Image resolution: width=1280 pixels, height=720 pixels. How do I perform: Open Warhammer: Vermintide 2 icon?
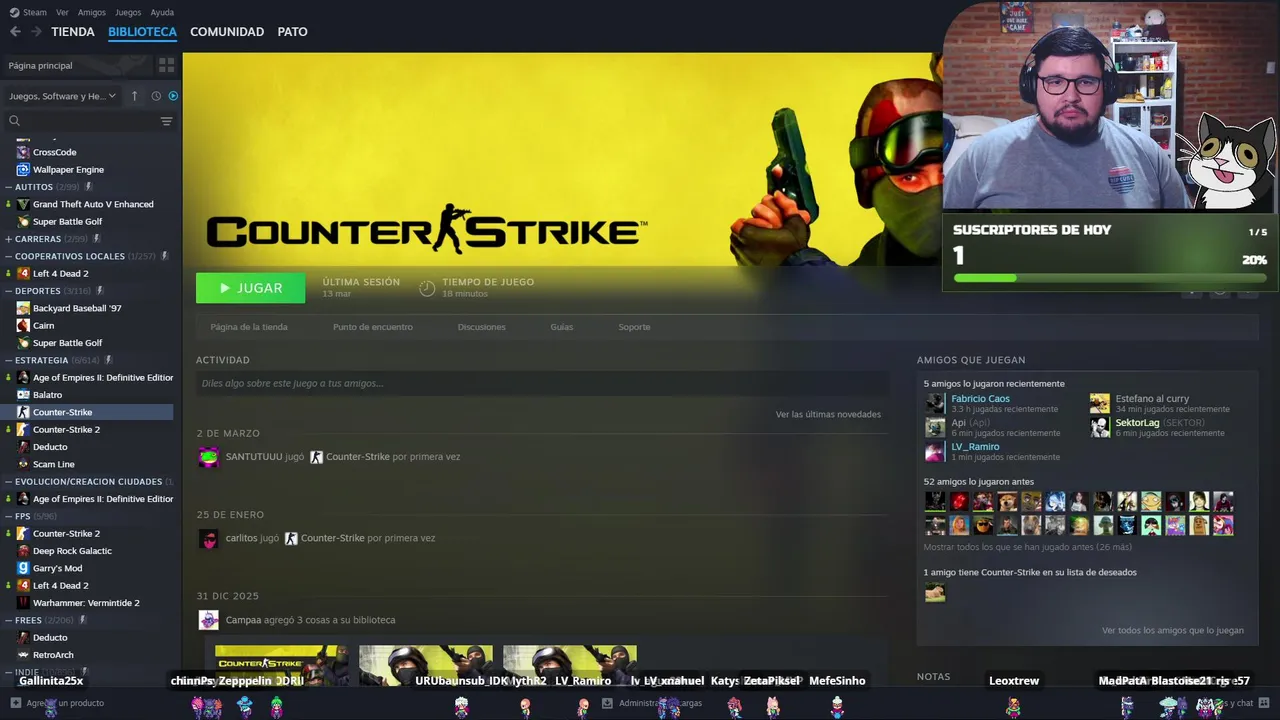[x=23, y=603]
